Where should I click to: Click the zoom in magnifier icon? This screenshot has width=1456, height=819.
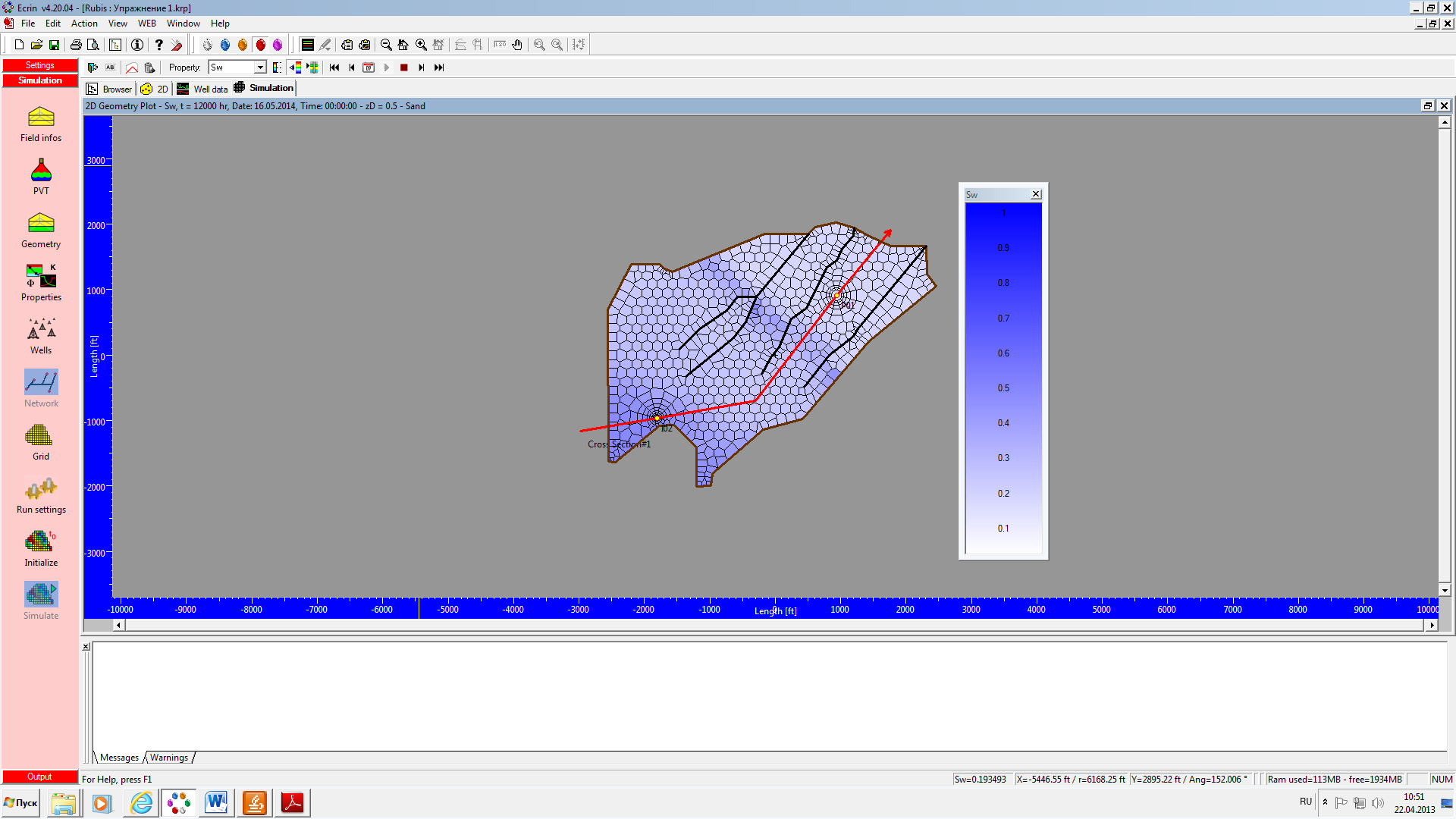click(421, 45)
